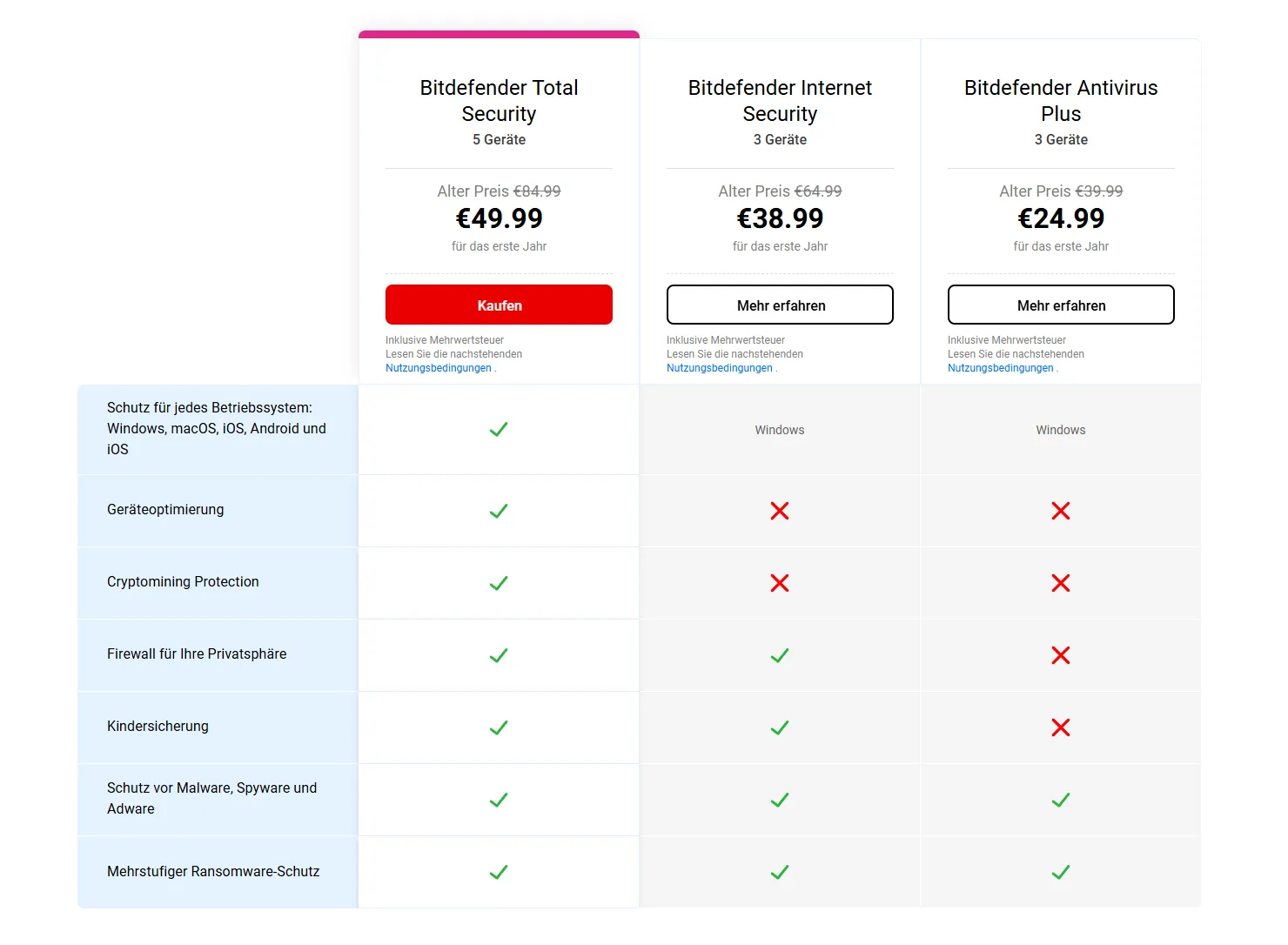Click the red X for Geräteoptimierung under Internet Security
This screenshot has height=945, width=1288.
[780, 511]
